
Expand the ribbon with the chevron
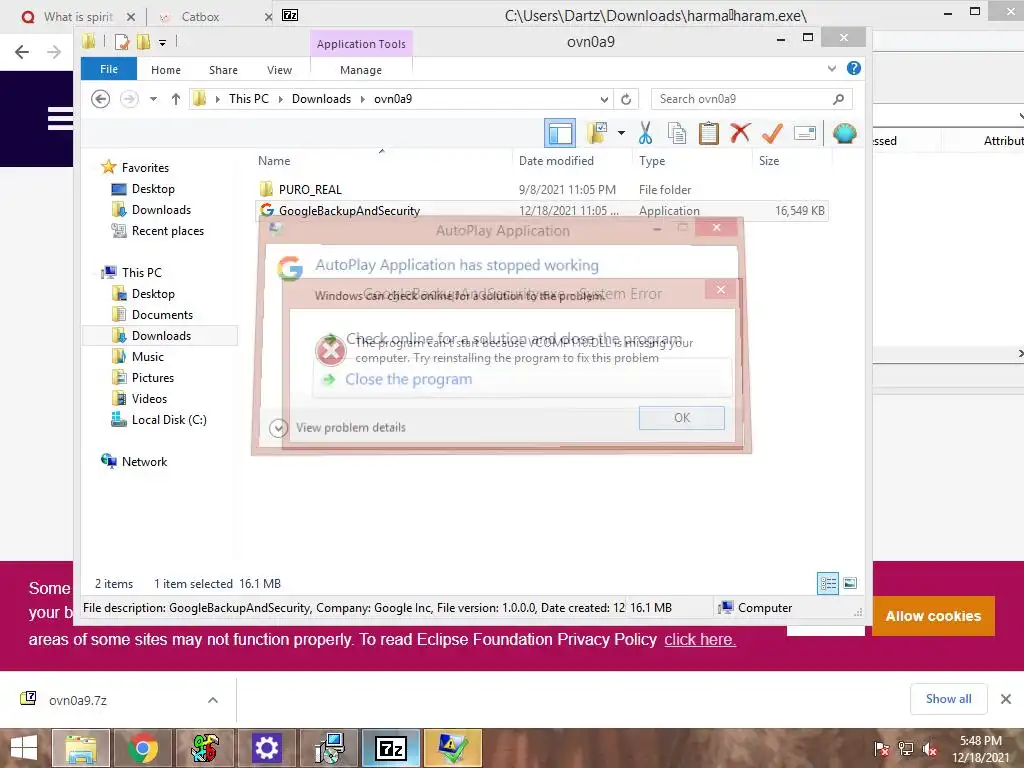click(x=832, y=69)
